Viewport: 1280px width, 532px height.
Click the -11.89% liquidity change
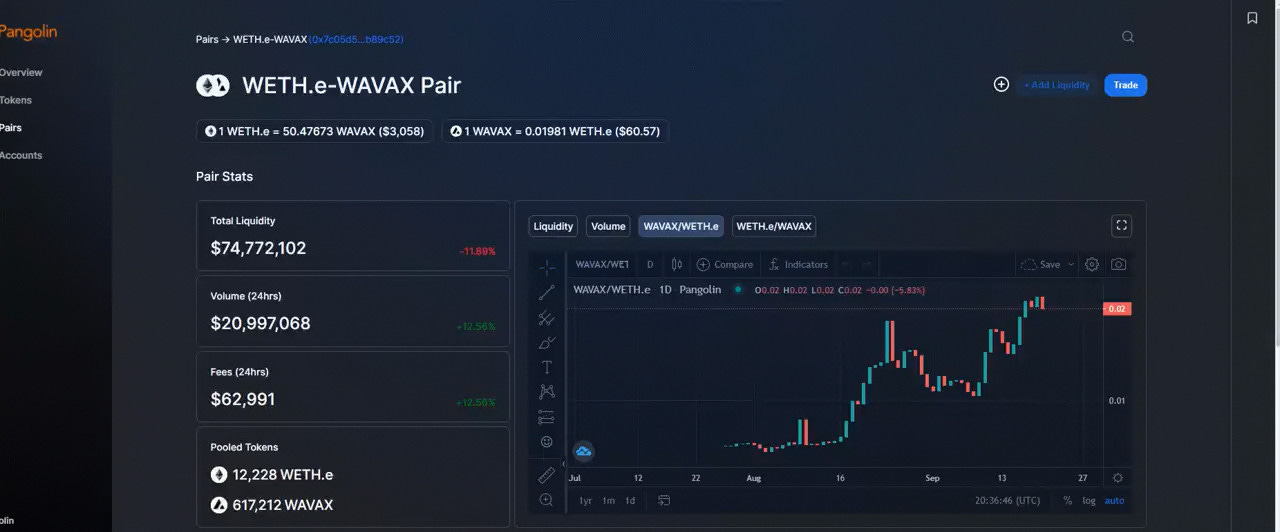[477, 251]
